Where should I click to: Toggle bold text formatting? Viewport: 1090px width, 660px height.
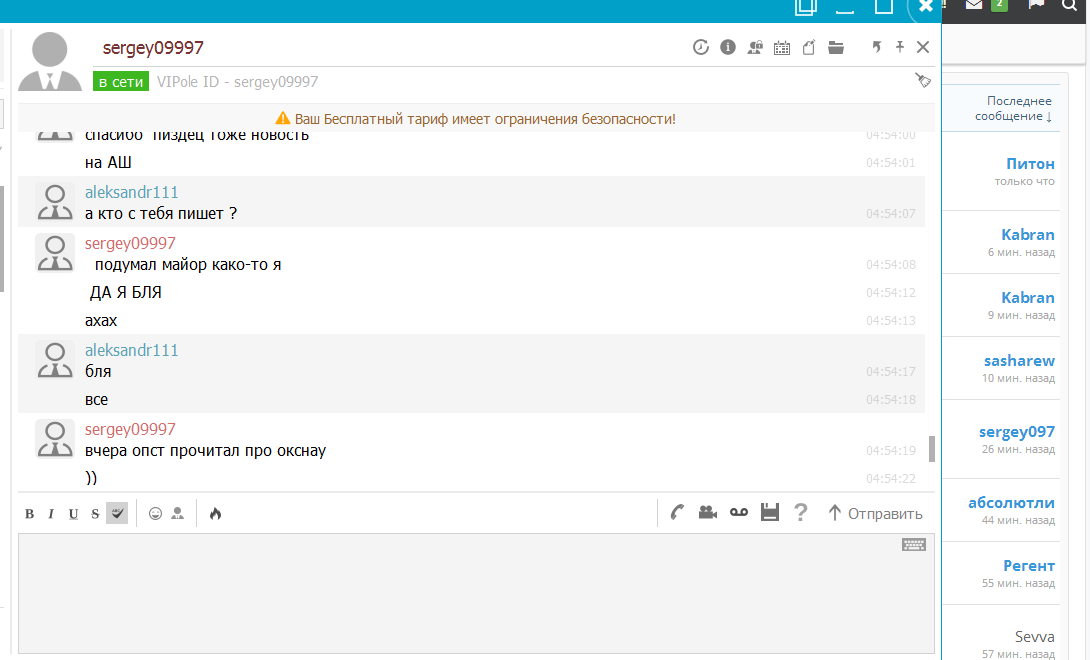[x=29, y=514]
